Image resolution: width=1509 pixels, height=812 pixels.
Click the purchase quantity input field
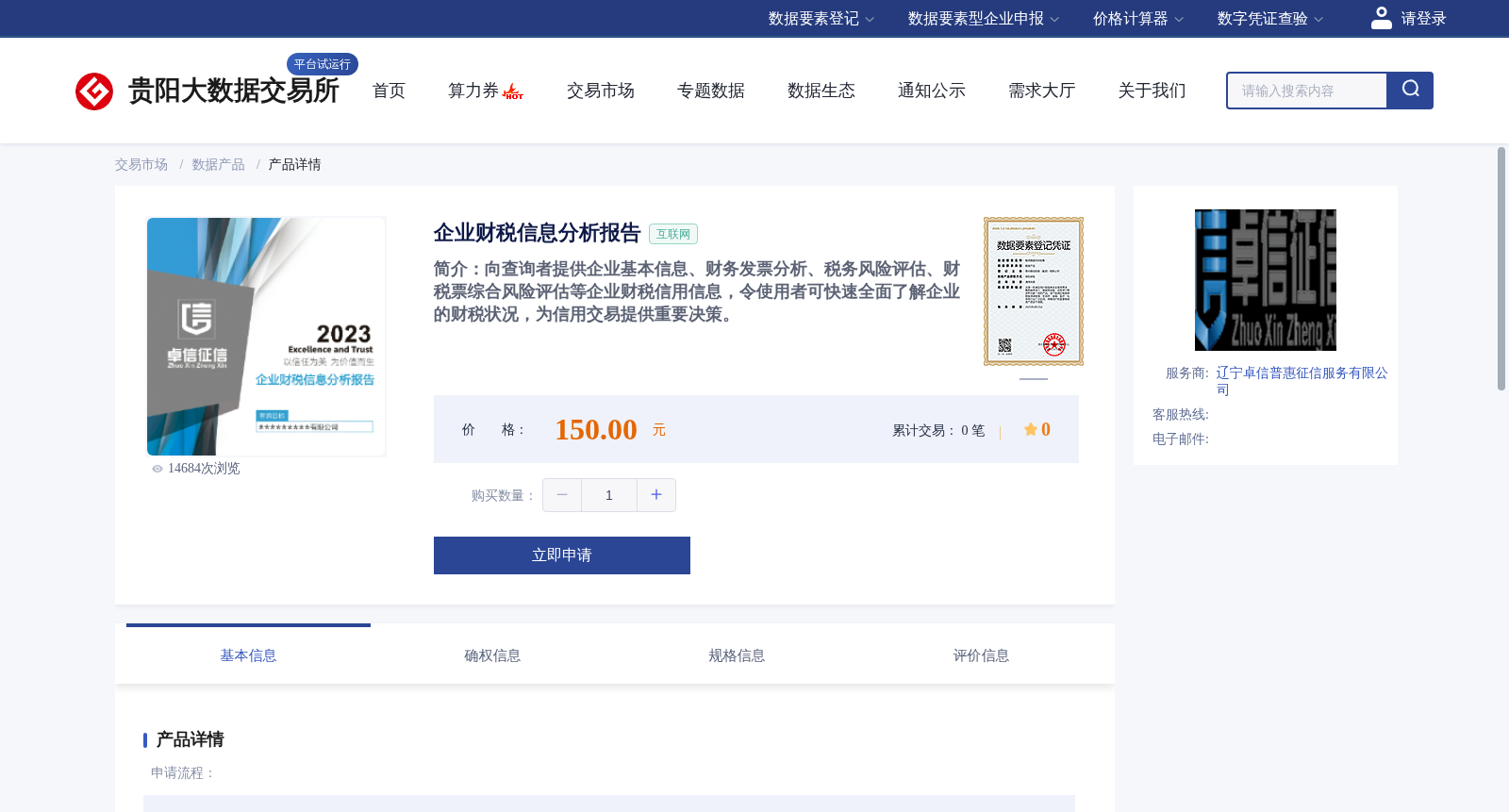click(x=609, y=495)
